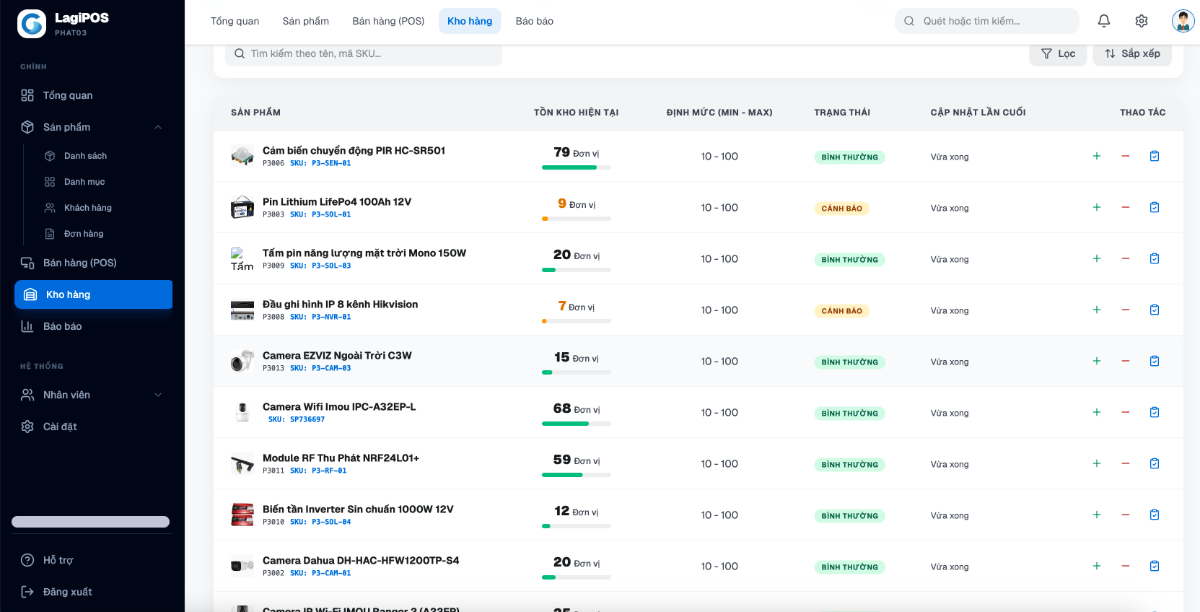
Task: Open the Sắp xếp sort dropdown
Action: [1132, 53]
